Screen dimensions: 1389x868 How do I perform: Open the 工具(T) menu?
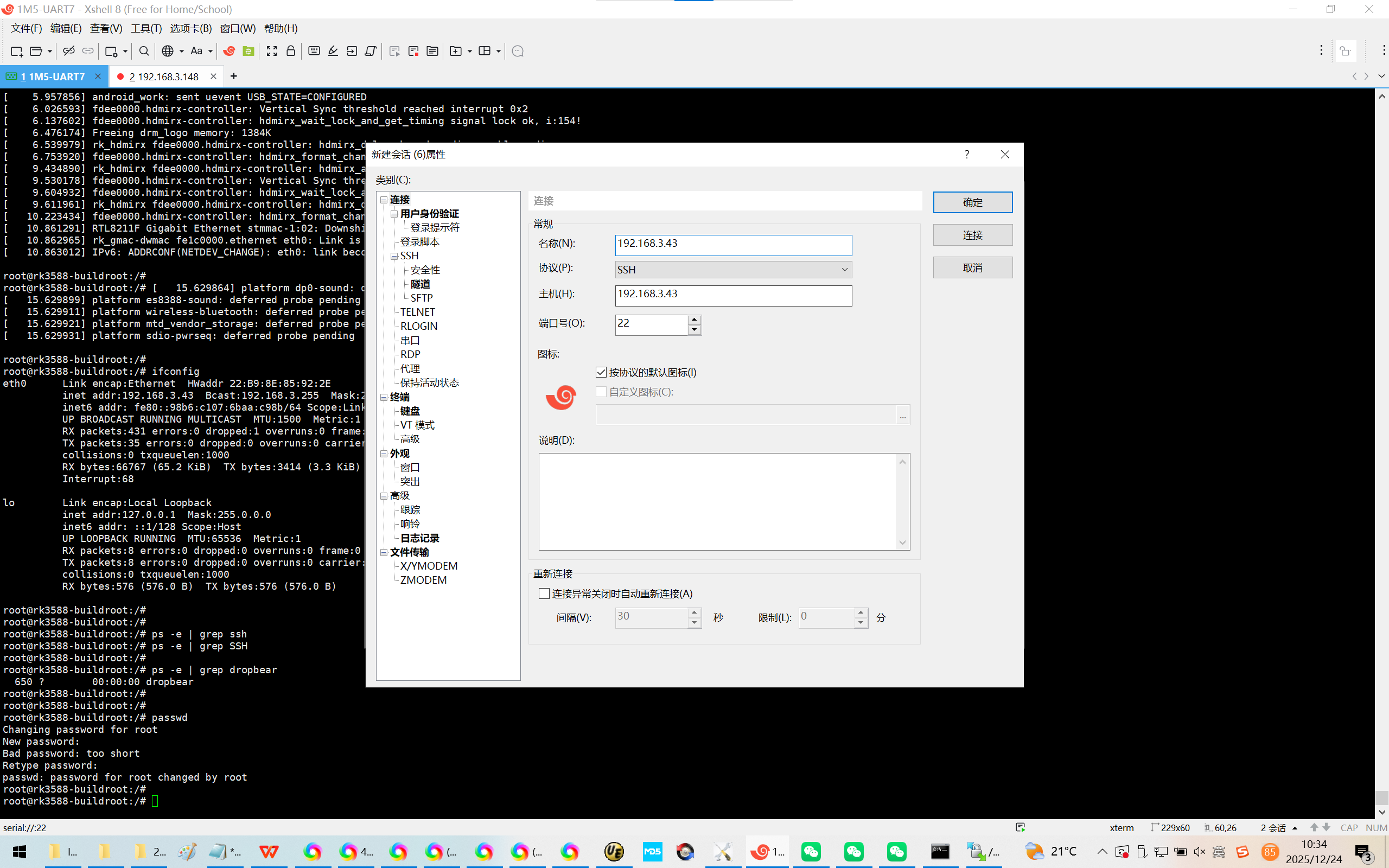coord(146,28)
